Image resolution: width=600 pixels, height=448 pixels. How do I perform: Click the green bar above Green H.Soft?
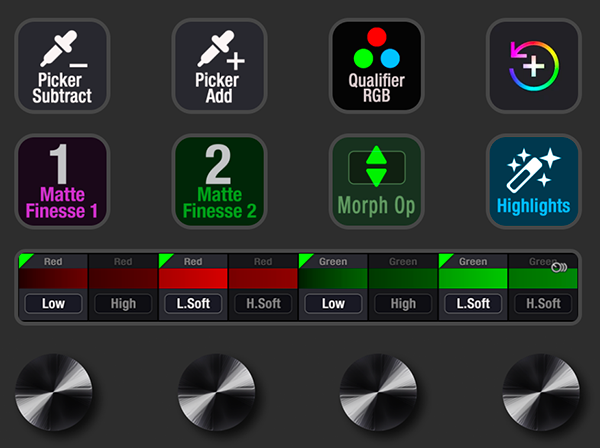[x=543, y=278]
